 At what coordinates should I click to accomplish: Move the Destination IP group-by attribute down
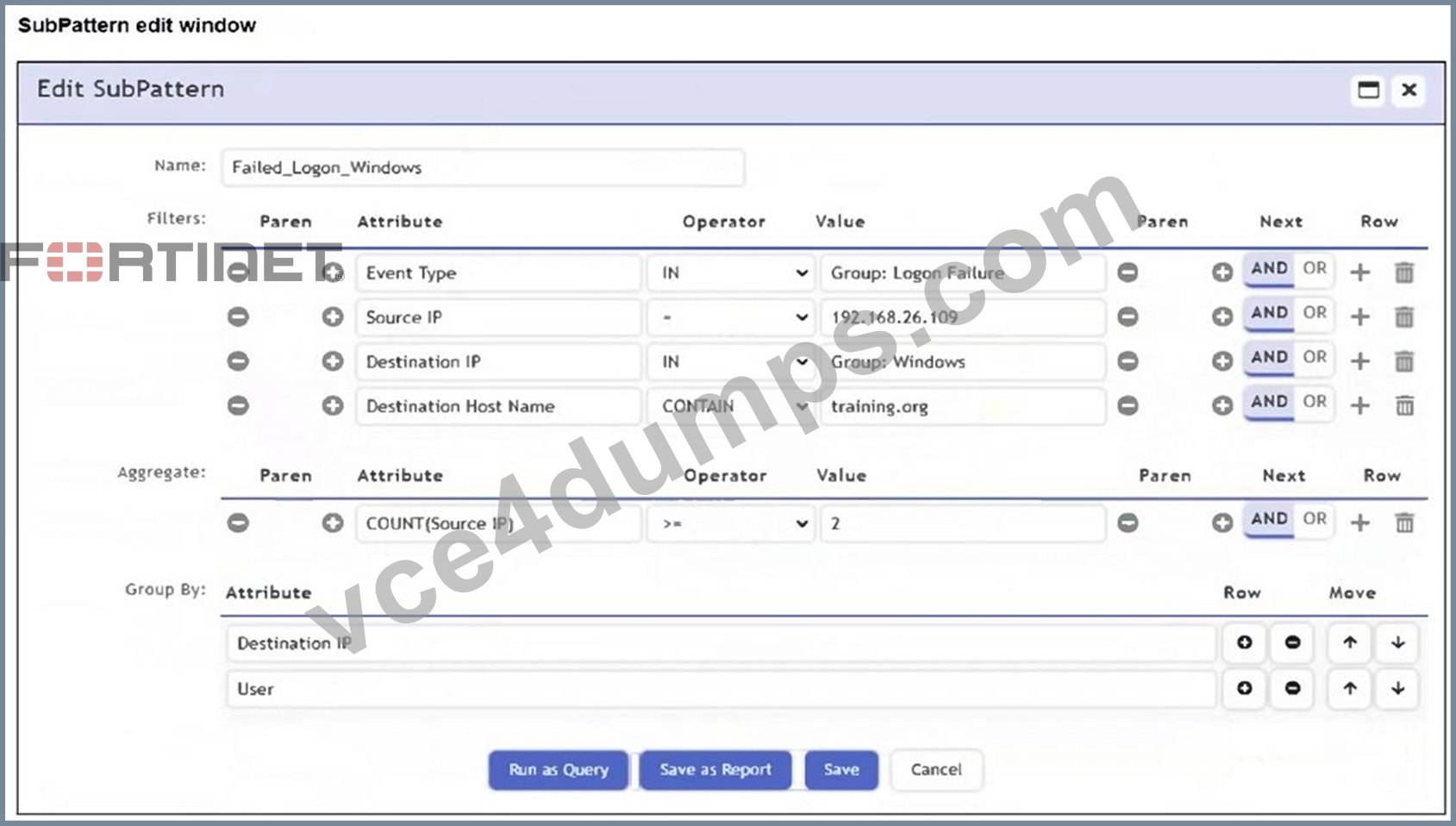point(1397,642)
